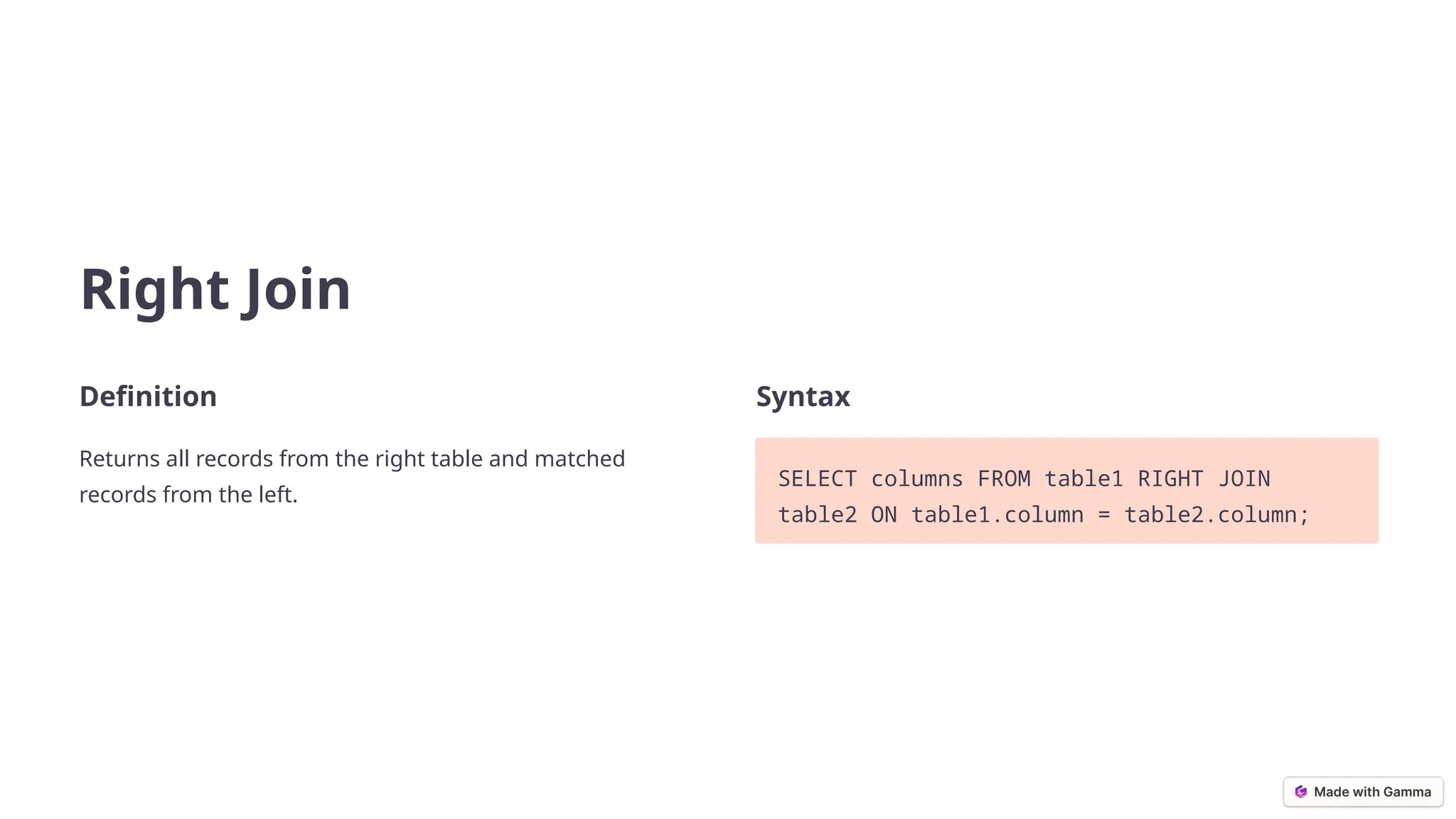Click the word matched in definition
Screen dimensions: 1456x819
pos(579,459)
